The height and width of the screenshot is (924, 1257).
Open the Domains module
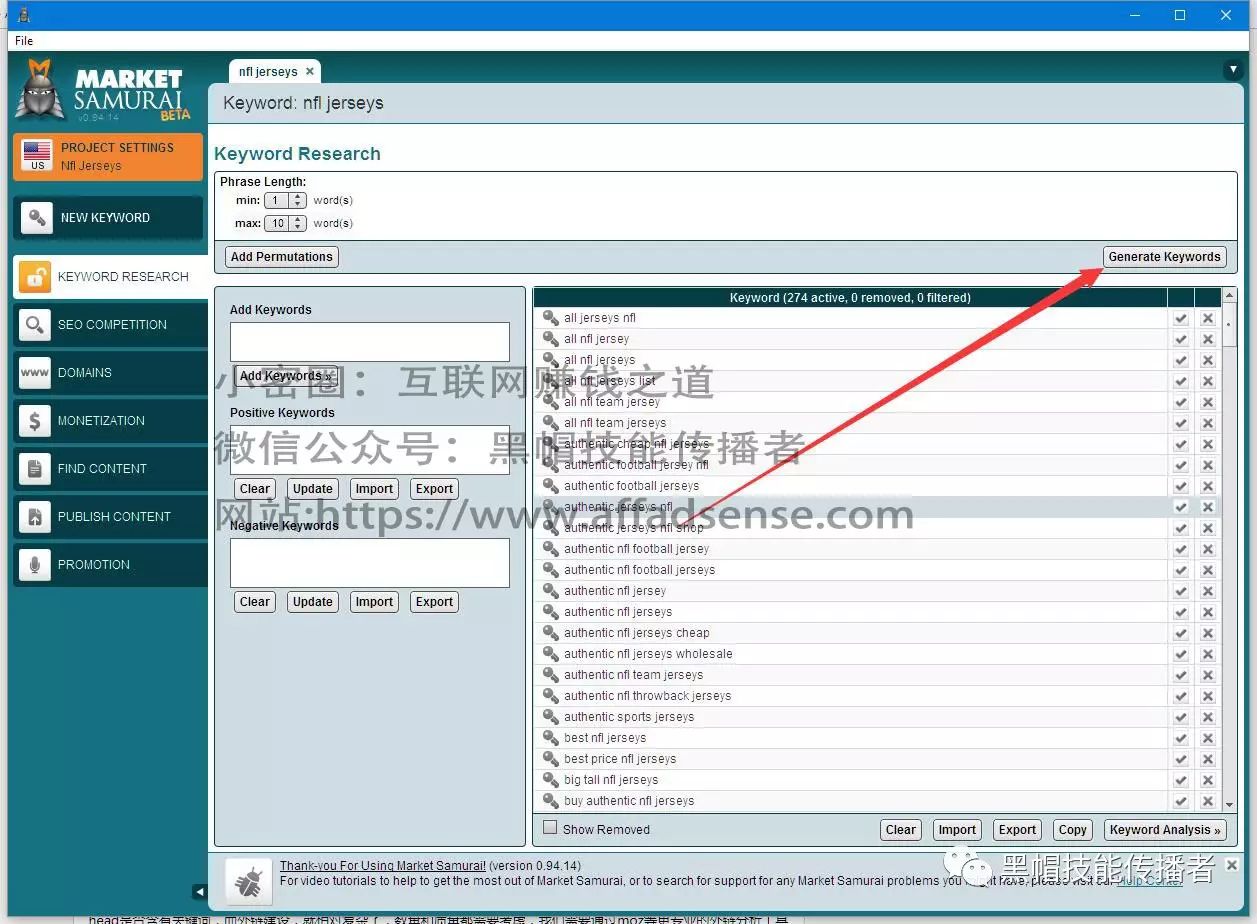tap(110, 373)
